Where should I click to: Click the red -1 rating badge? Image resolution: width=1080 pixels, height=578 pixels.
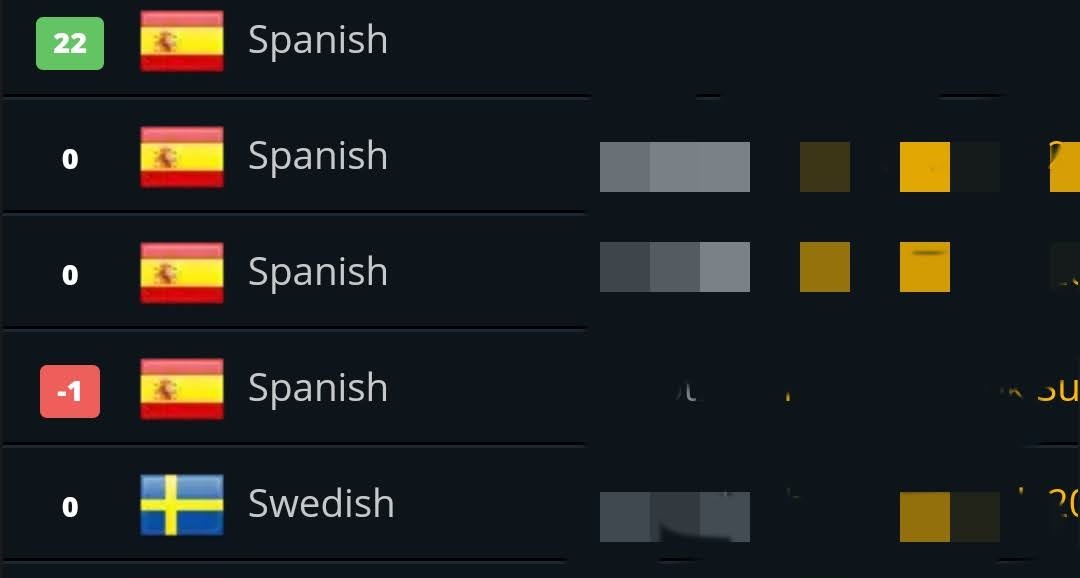coord(70,391)
